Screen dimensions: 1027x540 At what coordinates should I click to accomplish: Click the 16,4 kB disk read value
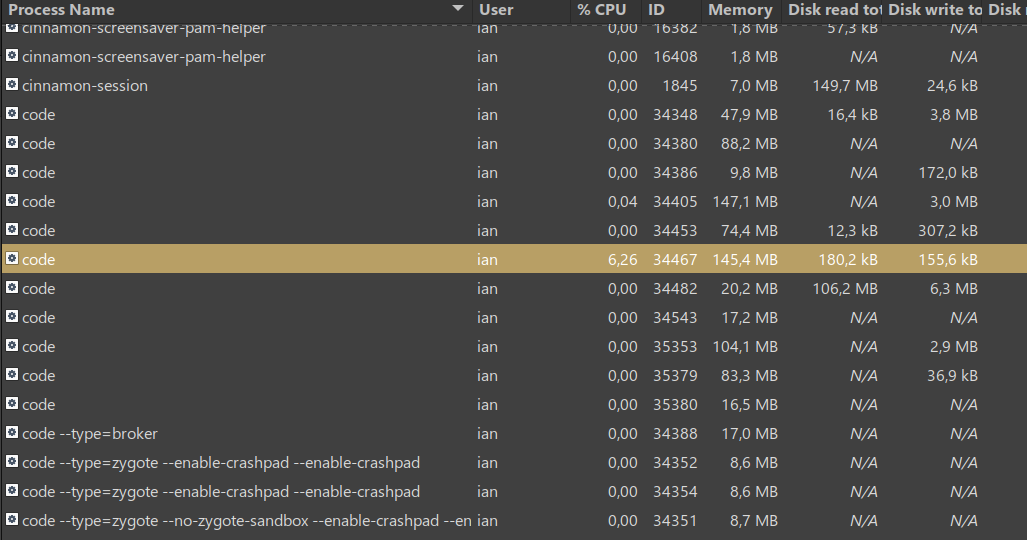(852, 115)
